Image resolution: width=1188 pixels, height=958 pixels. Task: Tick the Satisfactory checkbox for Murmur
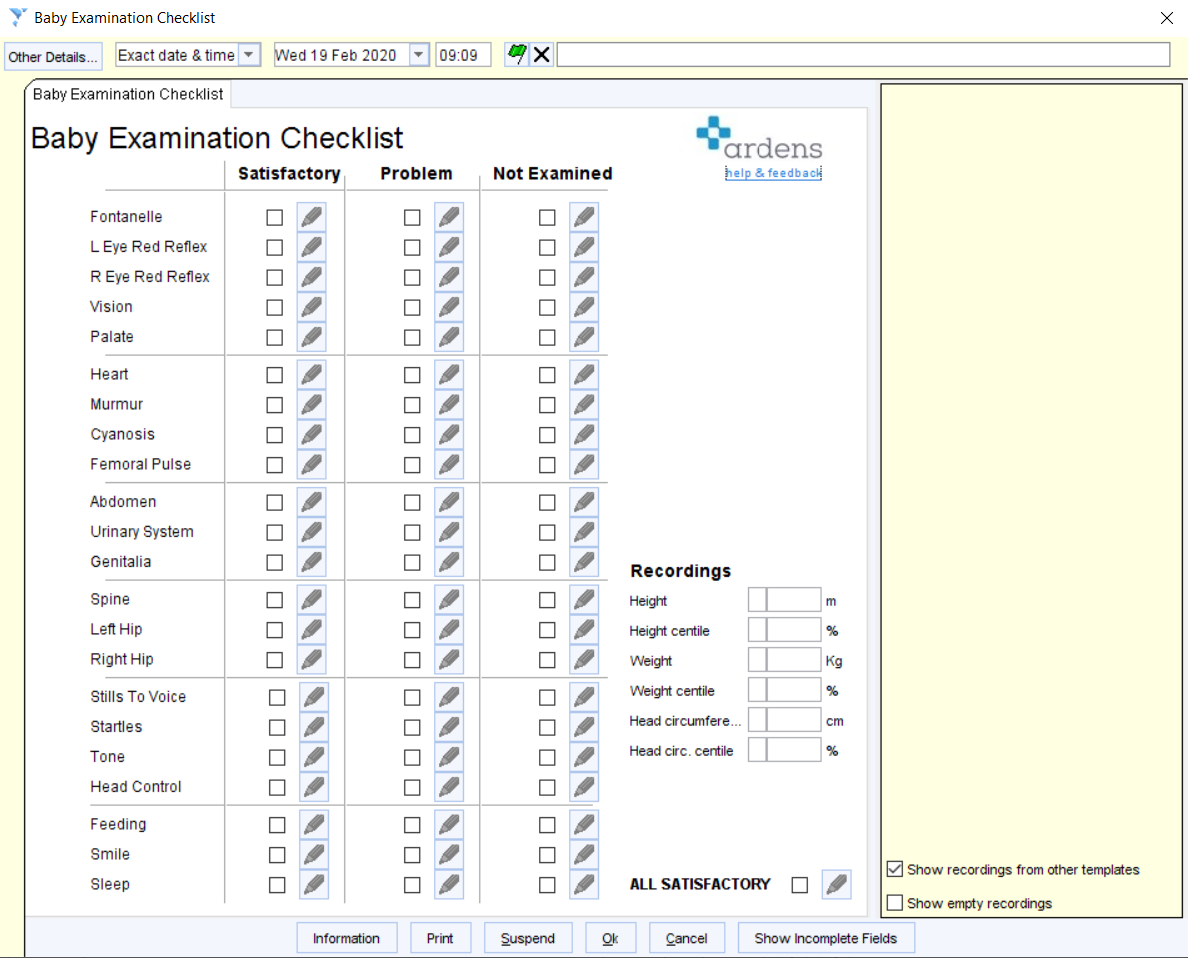point(274,404)
